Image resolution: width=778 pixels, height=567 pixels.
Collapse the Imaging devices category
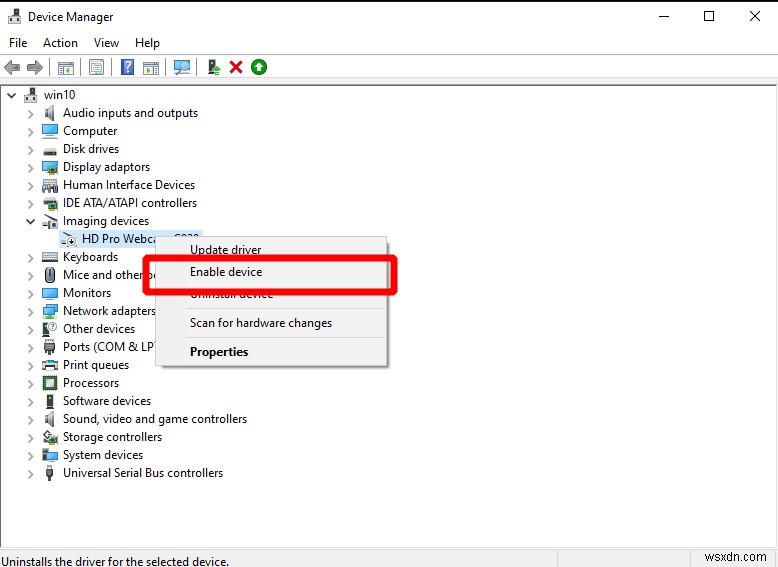(30, 221)
